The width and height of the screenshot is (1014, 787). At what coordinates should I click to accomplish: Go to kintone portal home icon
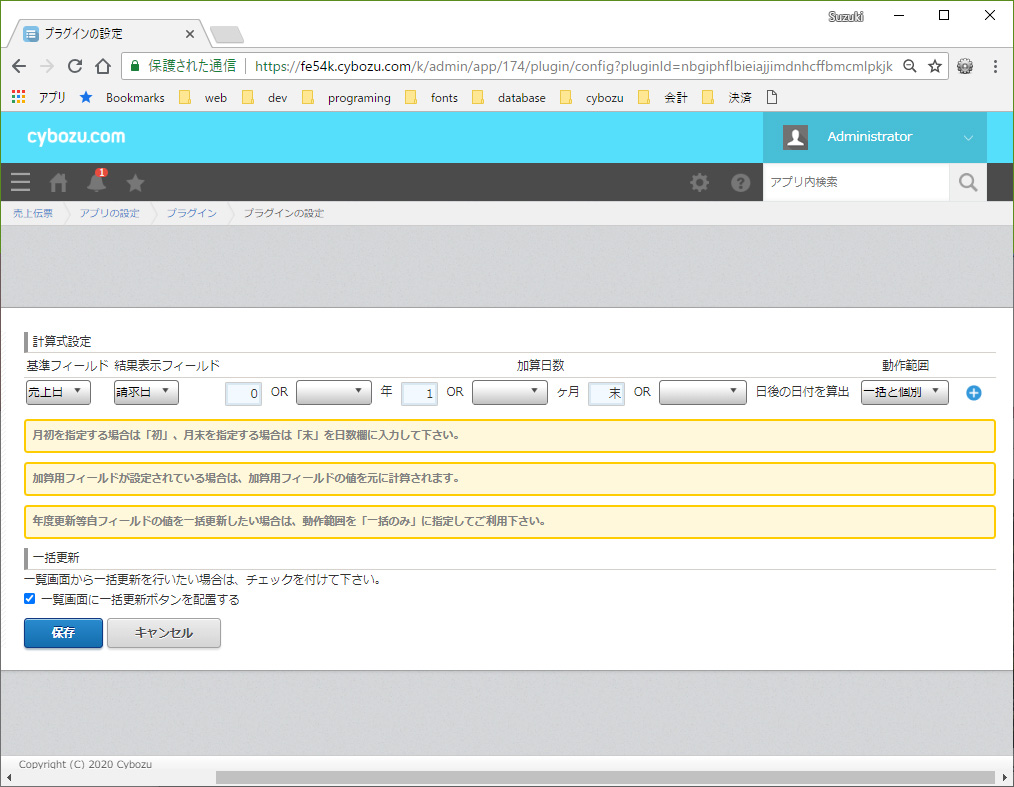coord(58,183)
